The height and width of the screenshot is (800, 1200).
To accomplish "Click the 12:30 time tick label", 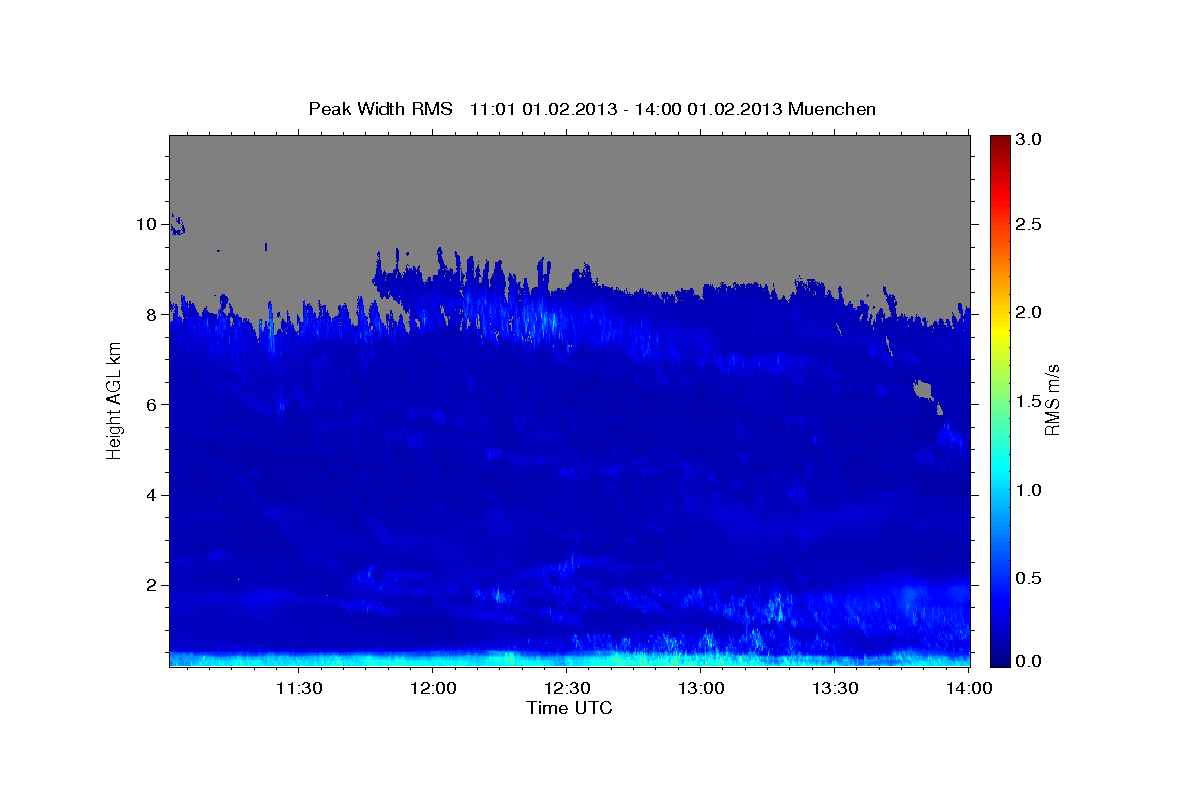I will (566, 688).
